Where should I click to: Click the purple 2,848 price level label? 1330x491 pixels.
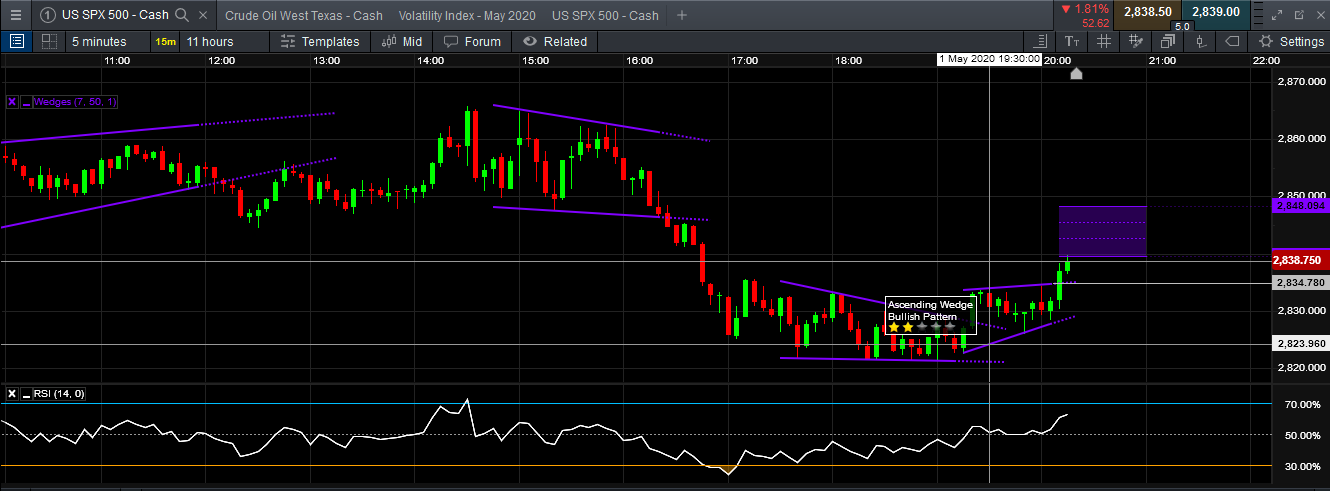pos(1299,205)
